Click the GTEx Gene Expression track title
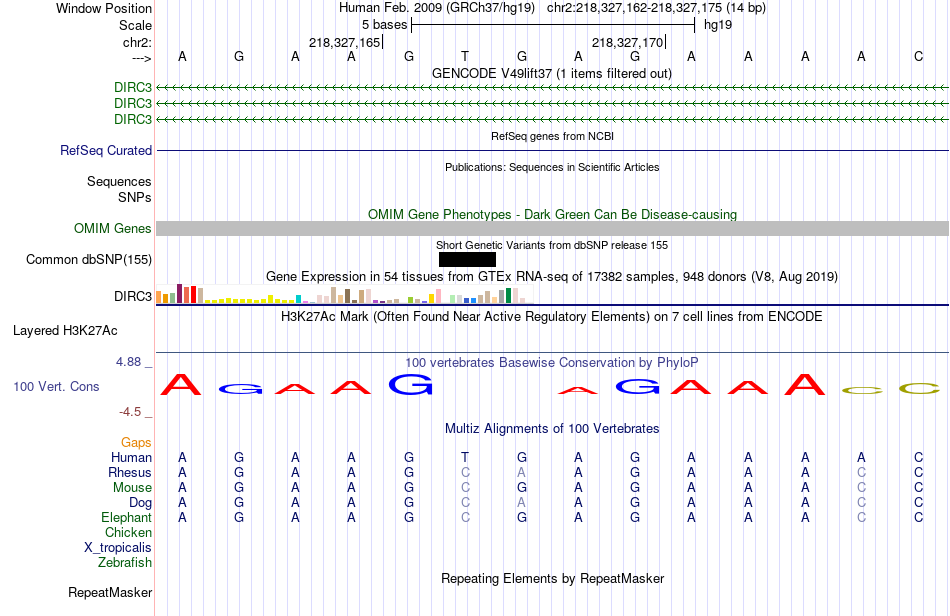The image size is (950, 616). click(x=552, y=277)
